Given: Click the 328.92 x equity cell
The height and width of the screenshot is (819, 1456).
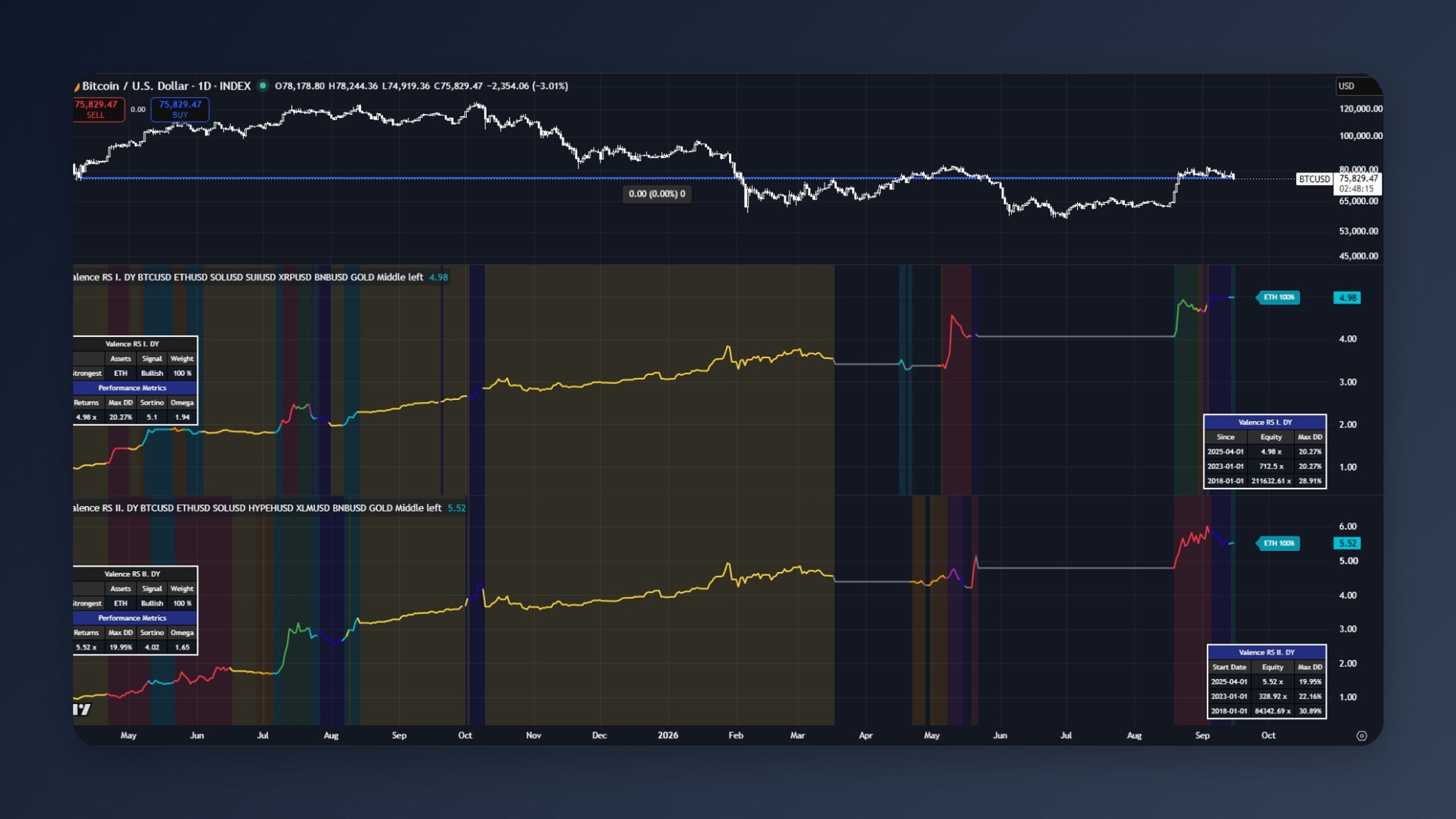Looking at the screenshot, I should 1272,697.
